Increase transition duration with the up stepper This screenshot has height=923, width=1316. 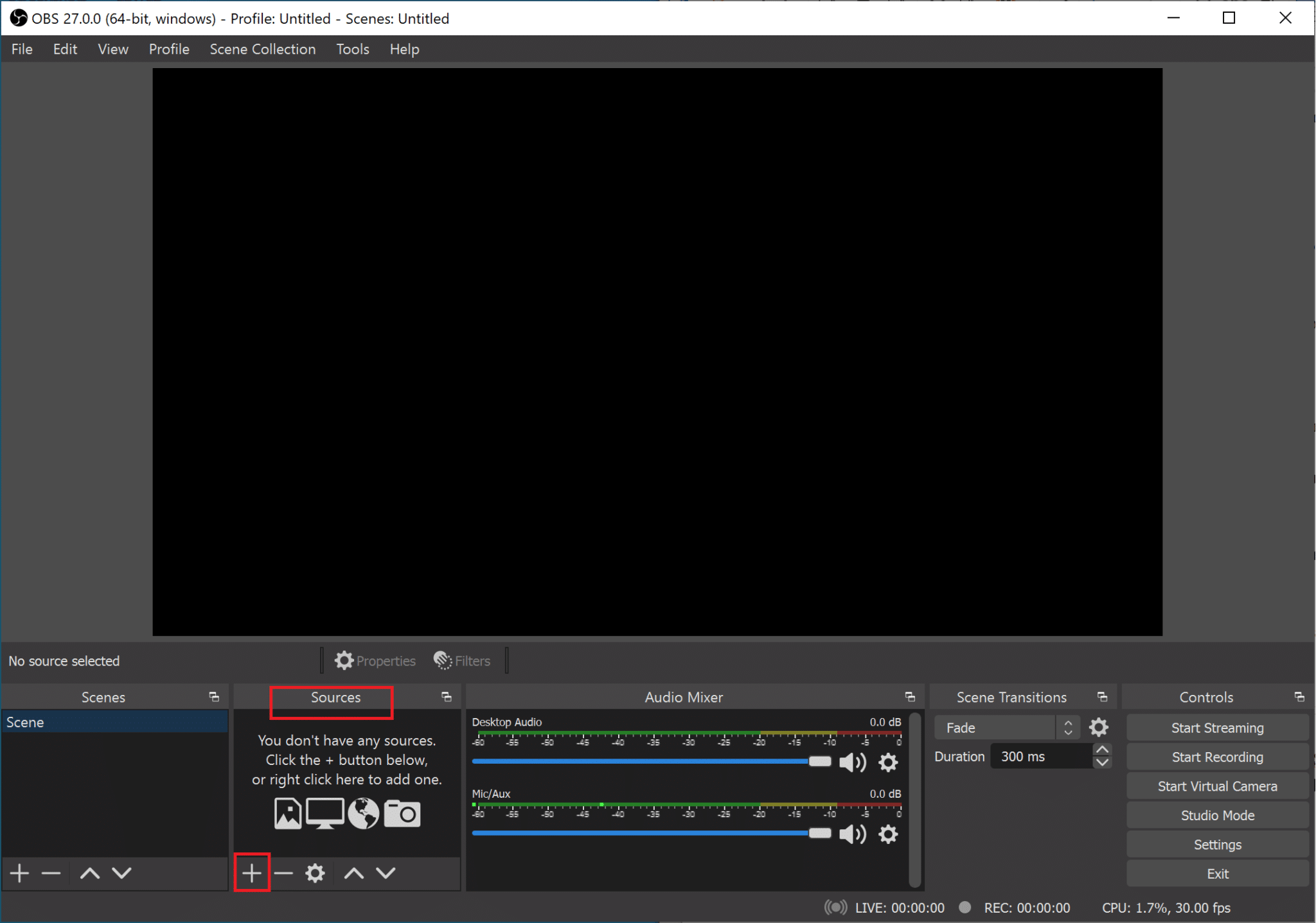pyautogui.click(x=1103, y=748)
